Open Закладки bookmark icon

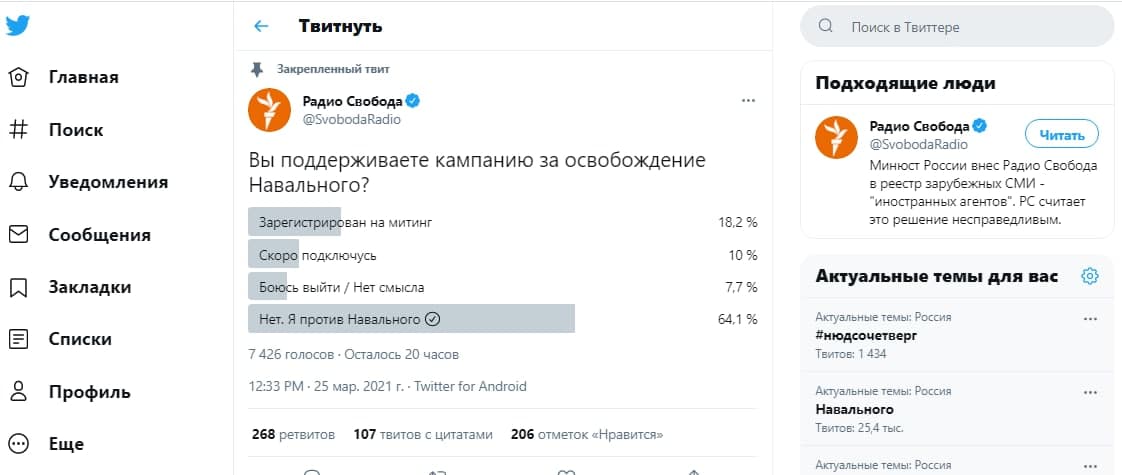[18, 288]
